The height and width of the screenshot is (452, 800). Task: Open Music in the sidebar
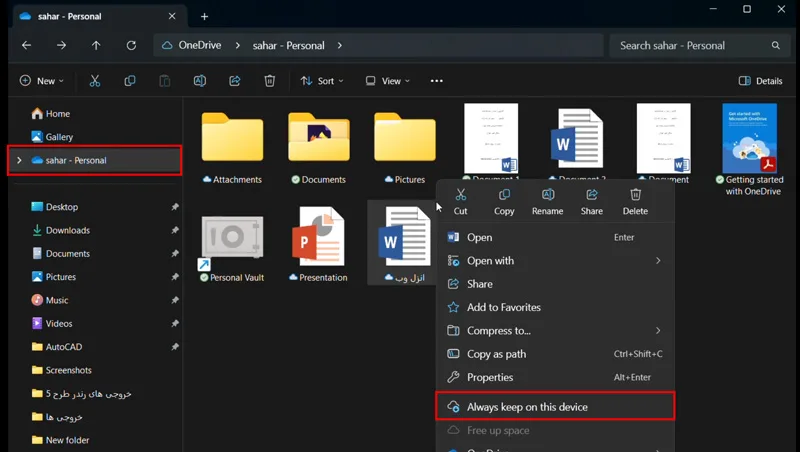[50, 300]
